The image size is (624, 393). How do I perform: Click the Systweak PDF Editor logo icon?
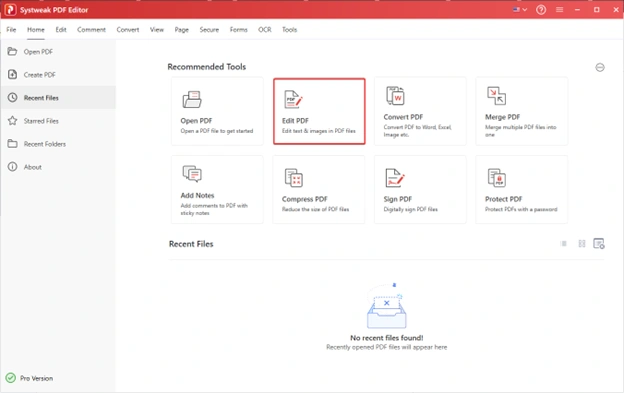pyautogui.click(x=10, y=10)
